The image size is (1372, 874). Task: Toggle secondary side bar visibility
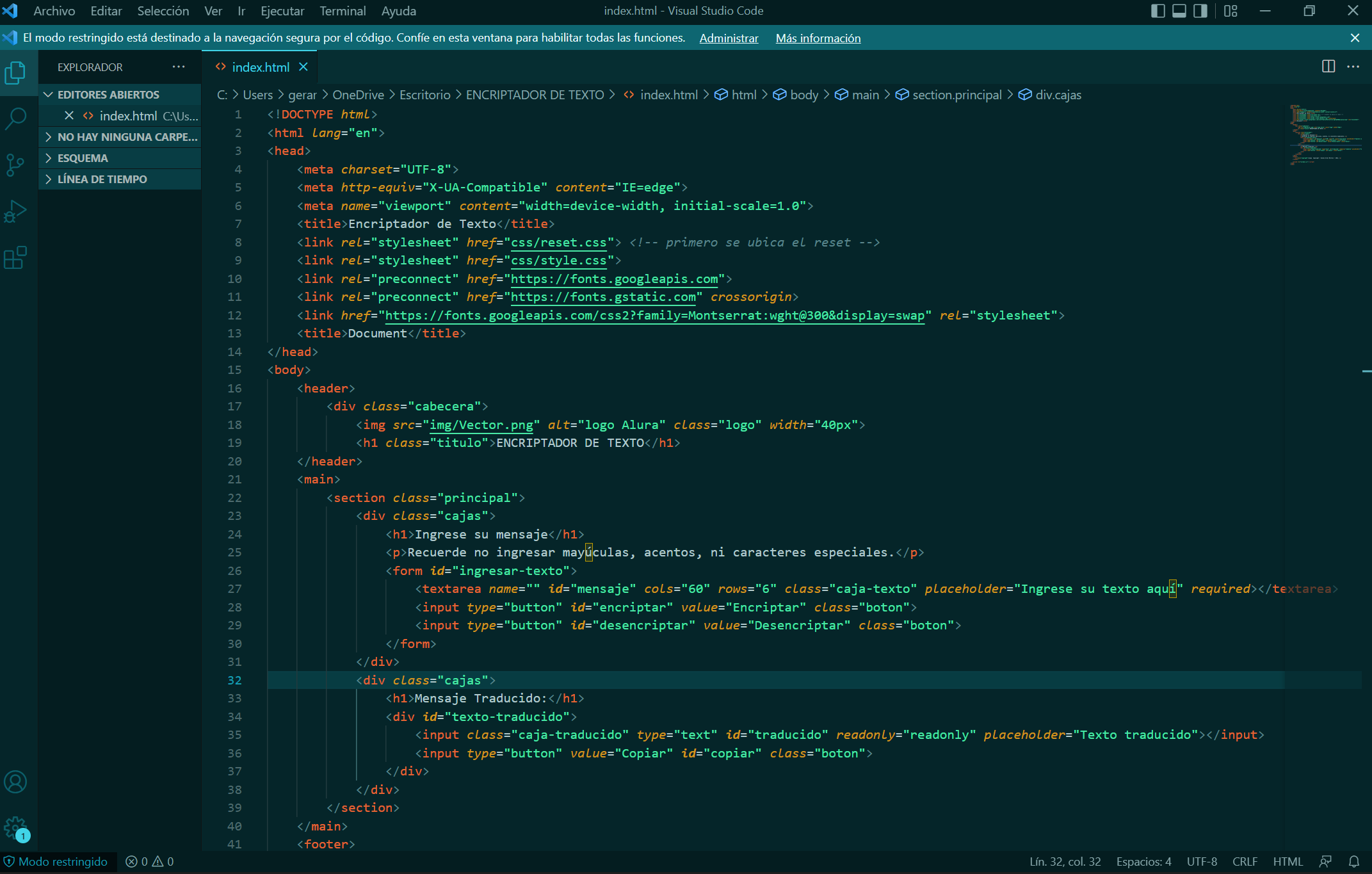(1200, 11)
